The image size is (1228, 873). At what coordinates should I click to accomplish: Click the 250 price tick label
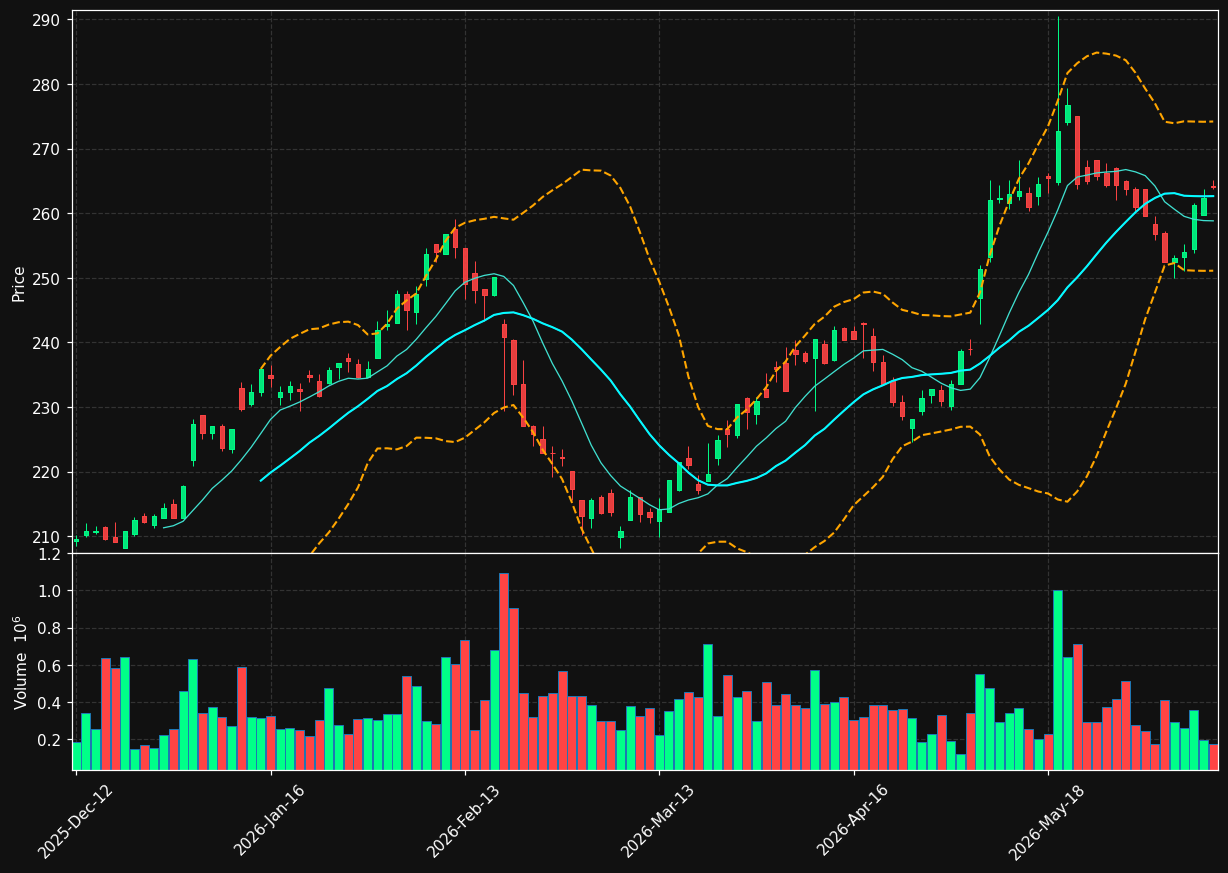[45, 278]
